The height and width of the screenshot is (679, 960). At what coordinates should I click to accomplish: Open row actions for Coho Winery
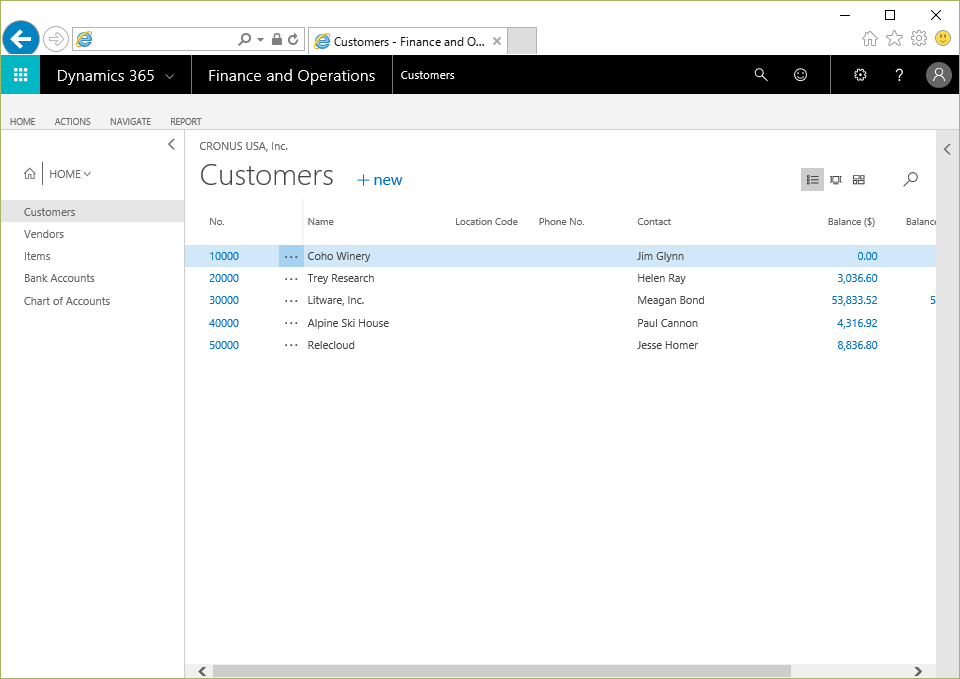[x=291, y=257]
